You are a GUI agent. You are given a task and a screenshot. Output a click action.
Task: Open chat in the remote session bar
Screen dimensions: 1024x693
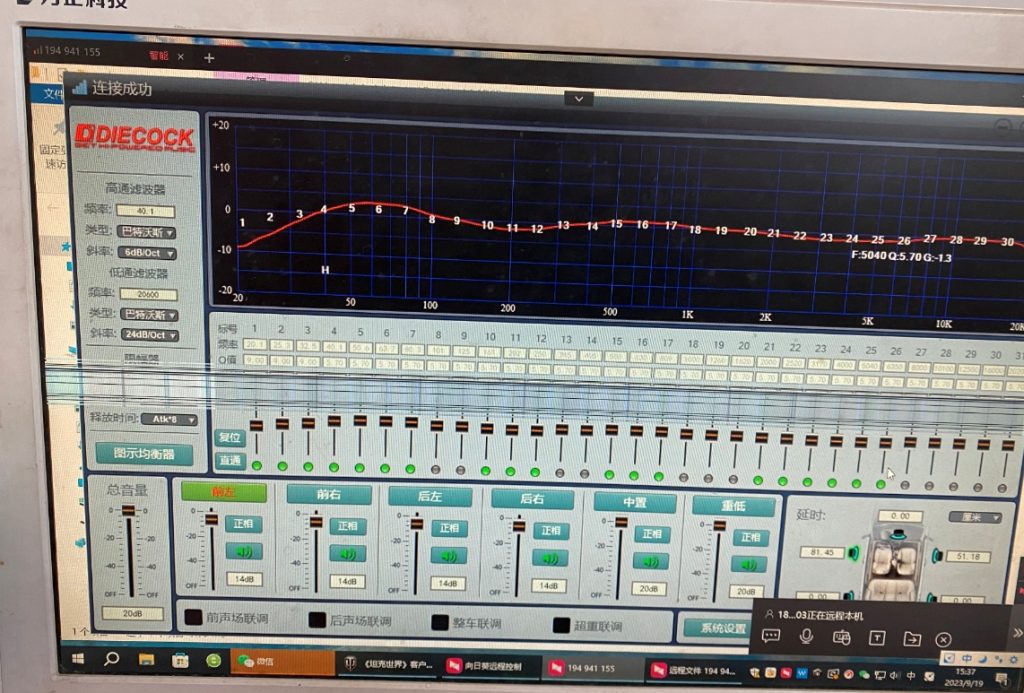771,636
